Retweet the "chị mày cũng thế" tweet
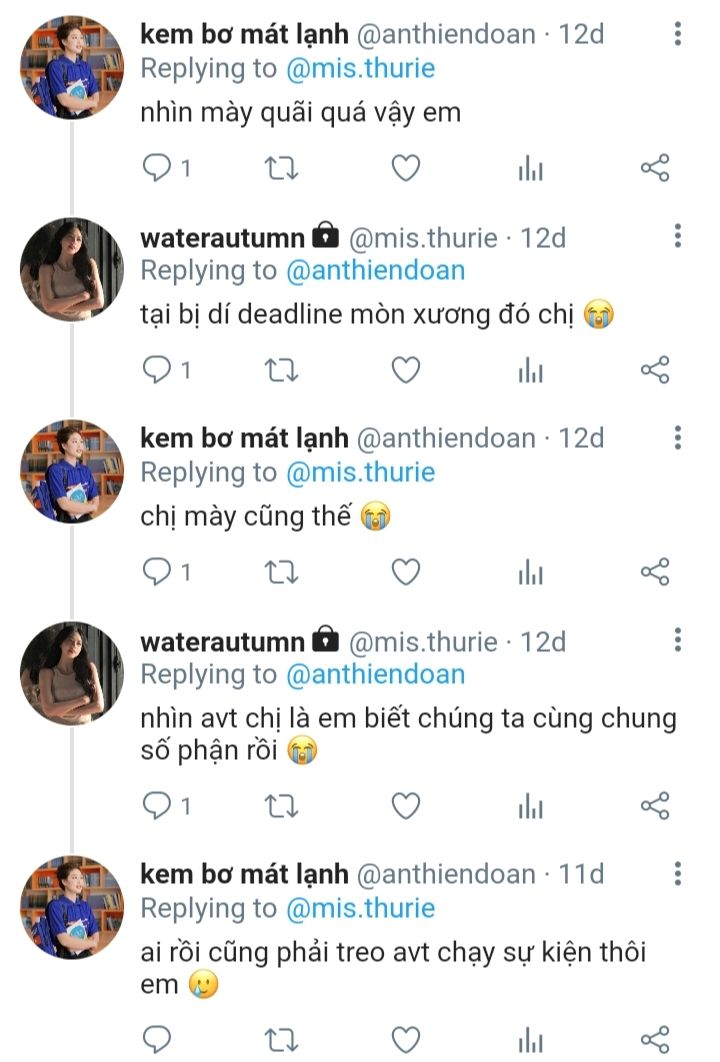The height and width of the screenshot is (1062, 720). click(x=280, y=572)
